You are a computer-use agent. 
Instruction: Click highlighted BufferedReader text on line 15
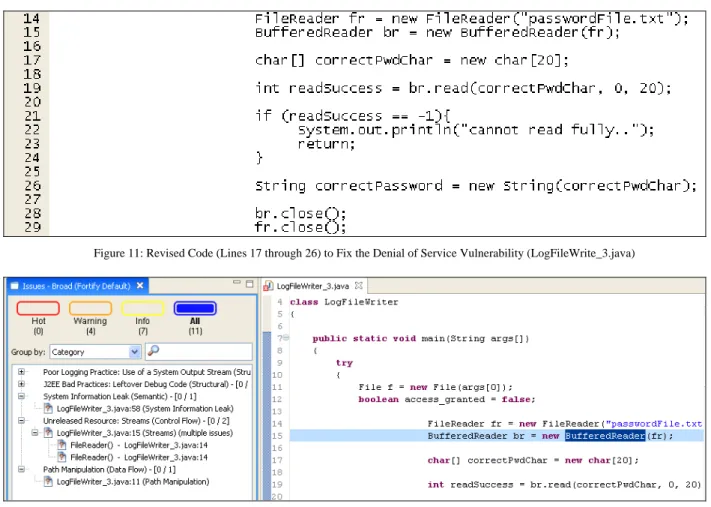point(605,436)
